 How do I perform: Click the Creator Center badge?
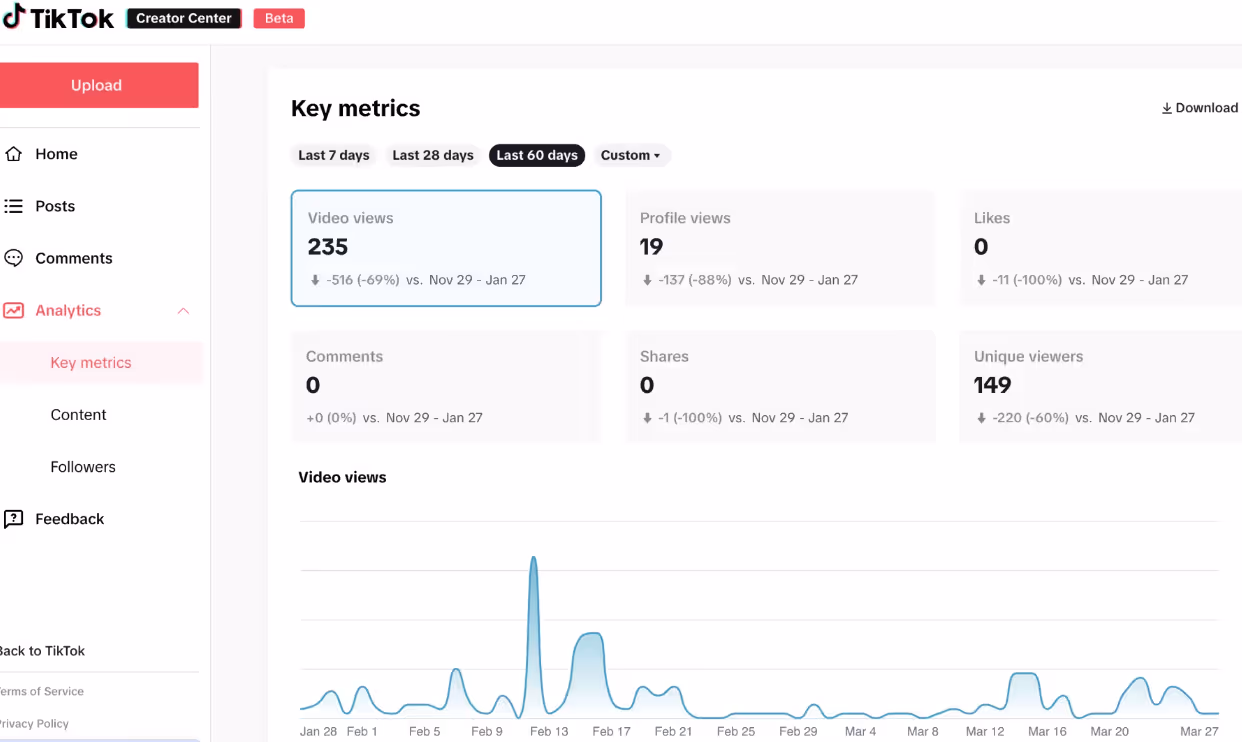coord(184,18)
